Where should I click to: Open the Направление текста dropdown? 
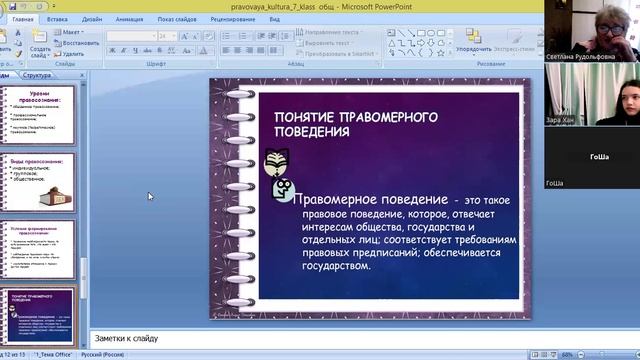click(330, 32)
